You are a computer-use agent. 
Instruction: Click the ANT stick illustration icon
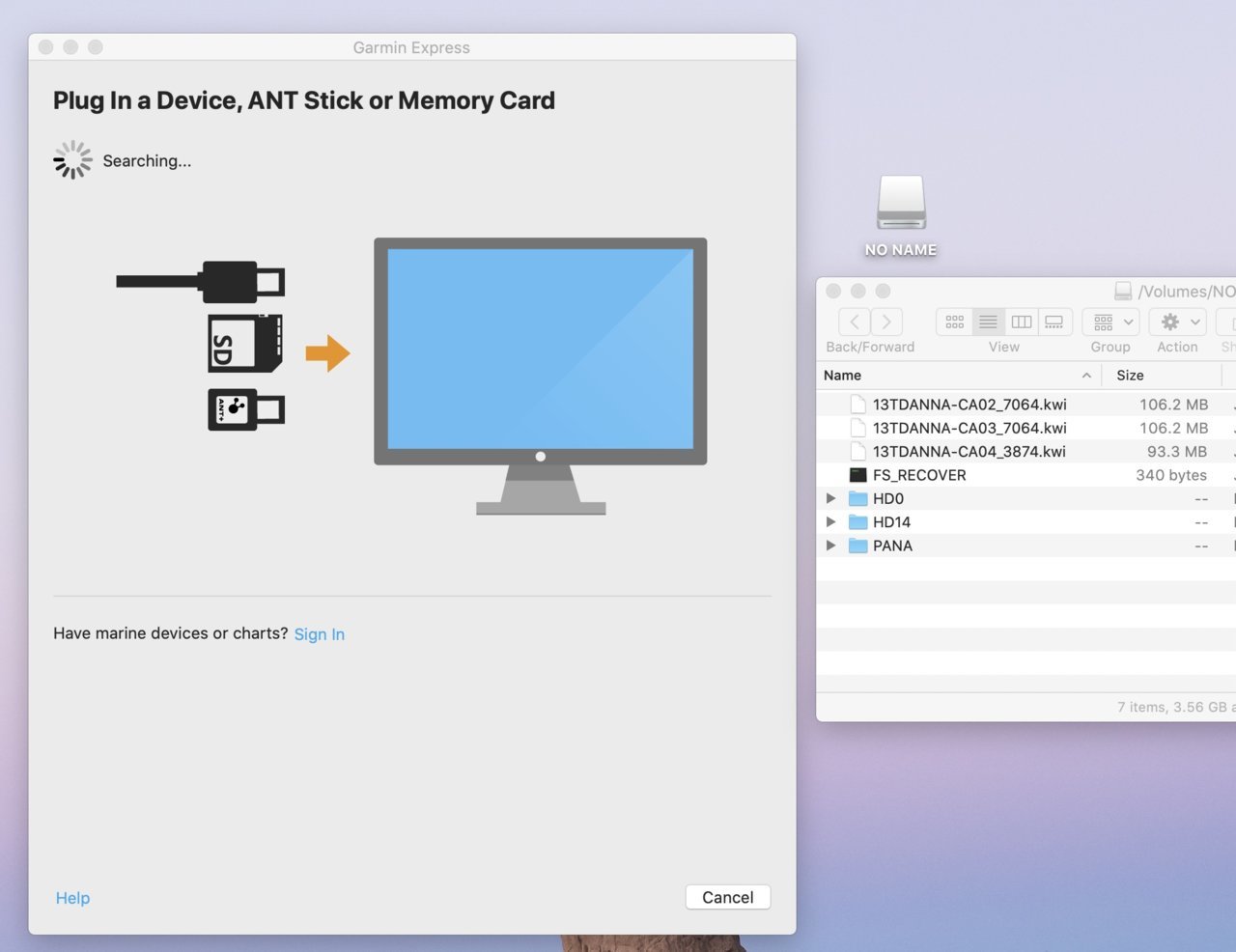tap(246, 409)
